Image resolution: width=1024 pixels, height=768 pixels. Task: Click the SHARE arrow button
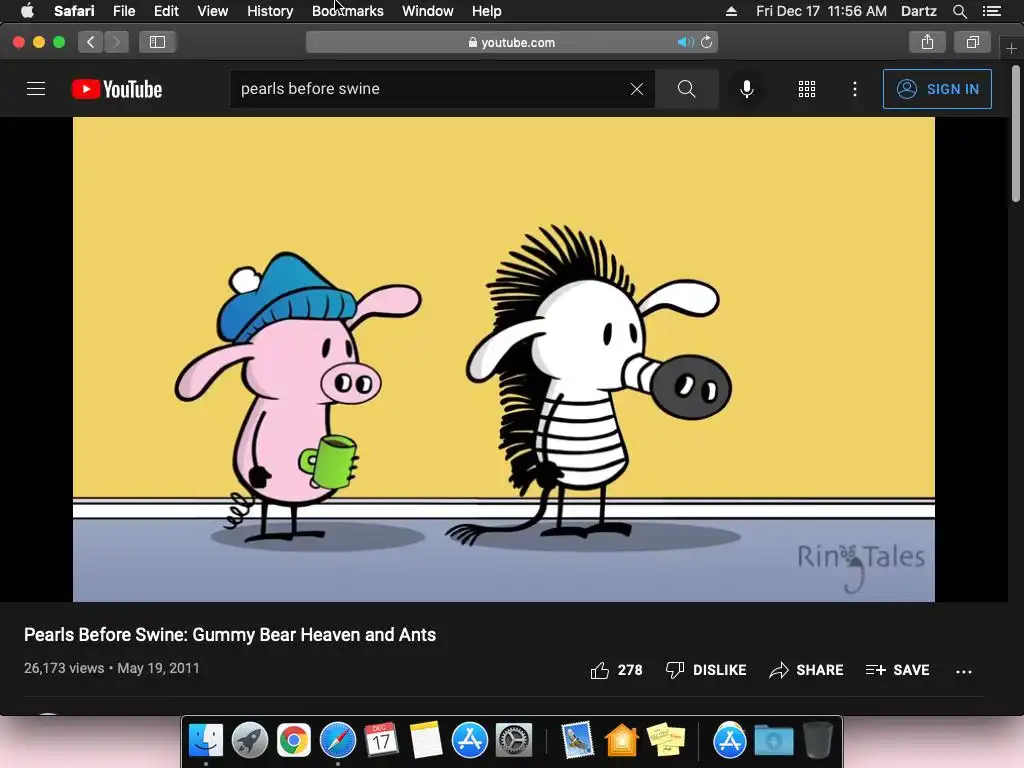click(807, 670)
